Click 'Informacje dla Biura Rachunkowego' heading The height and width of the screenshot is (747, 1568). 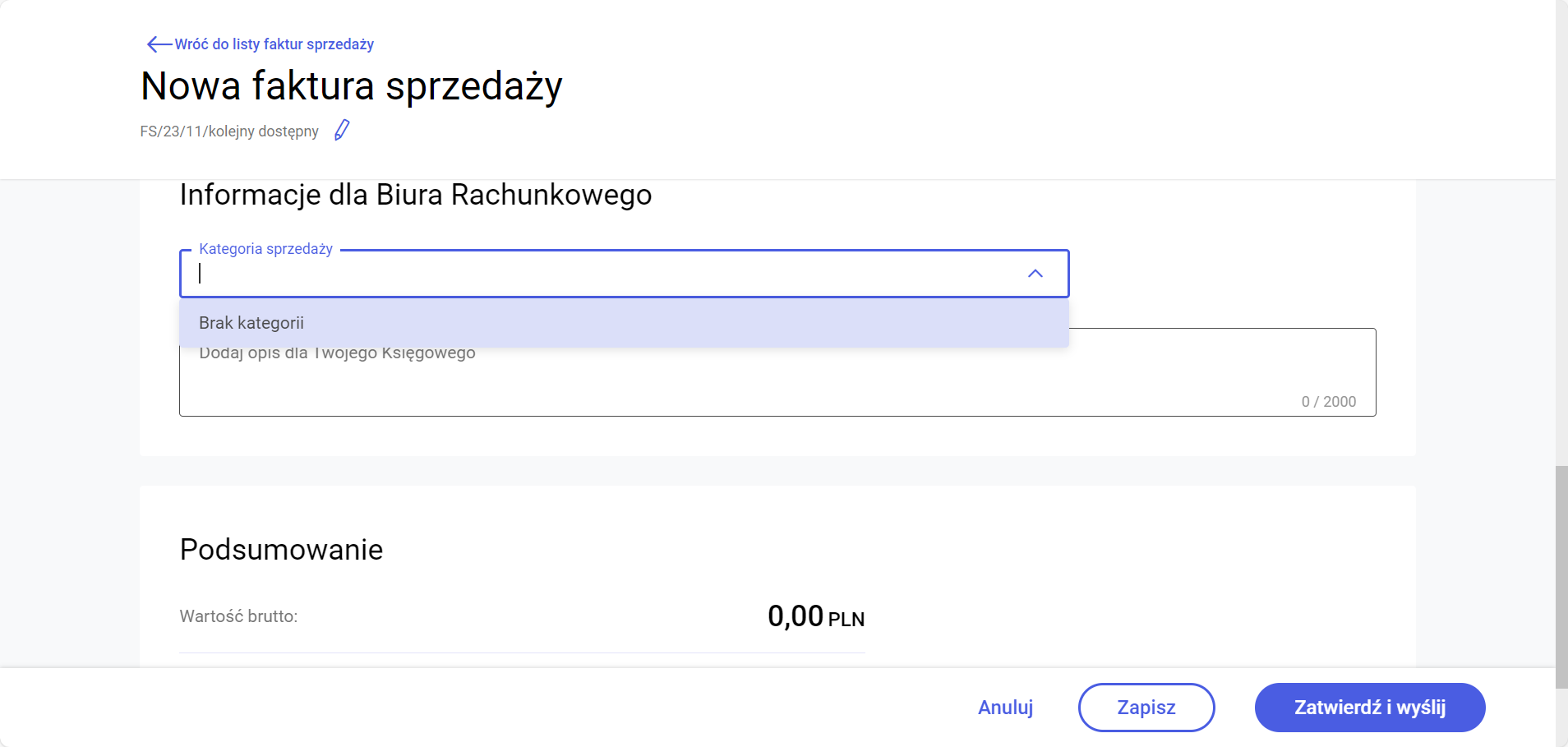coord(415,196)
